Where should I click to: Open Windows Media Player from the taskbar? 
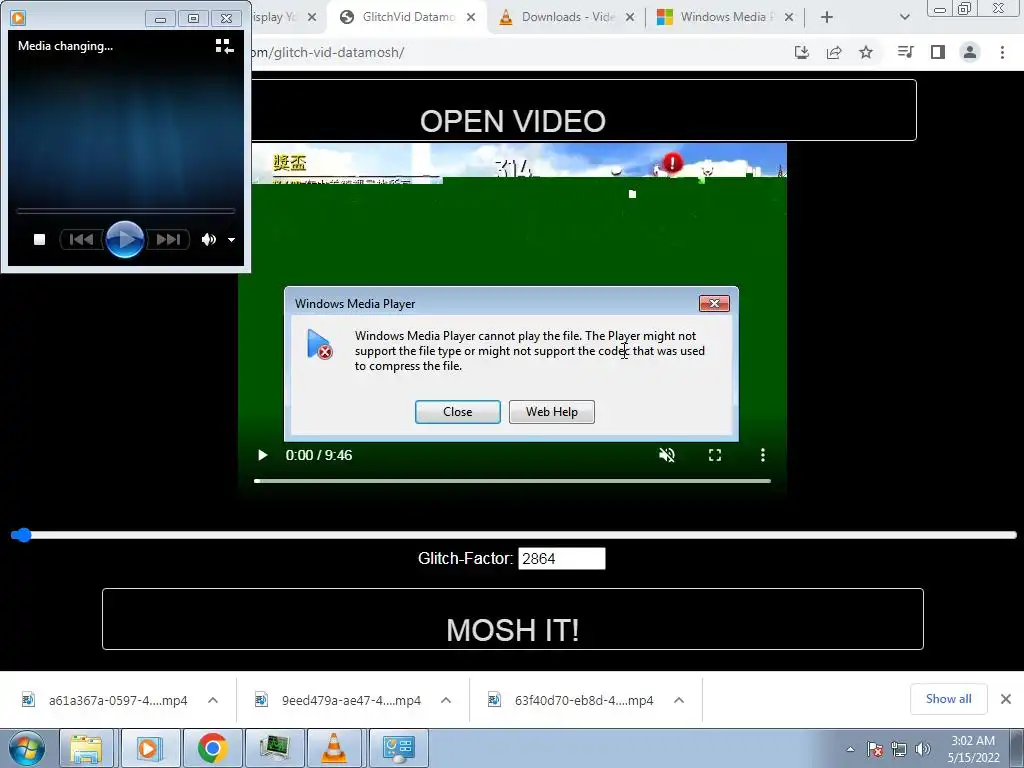tap(149, 748)
